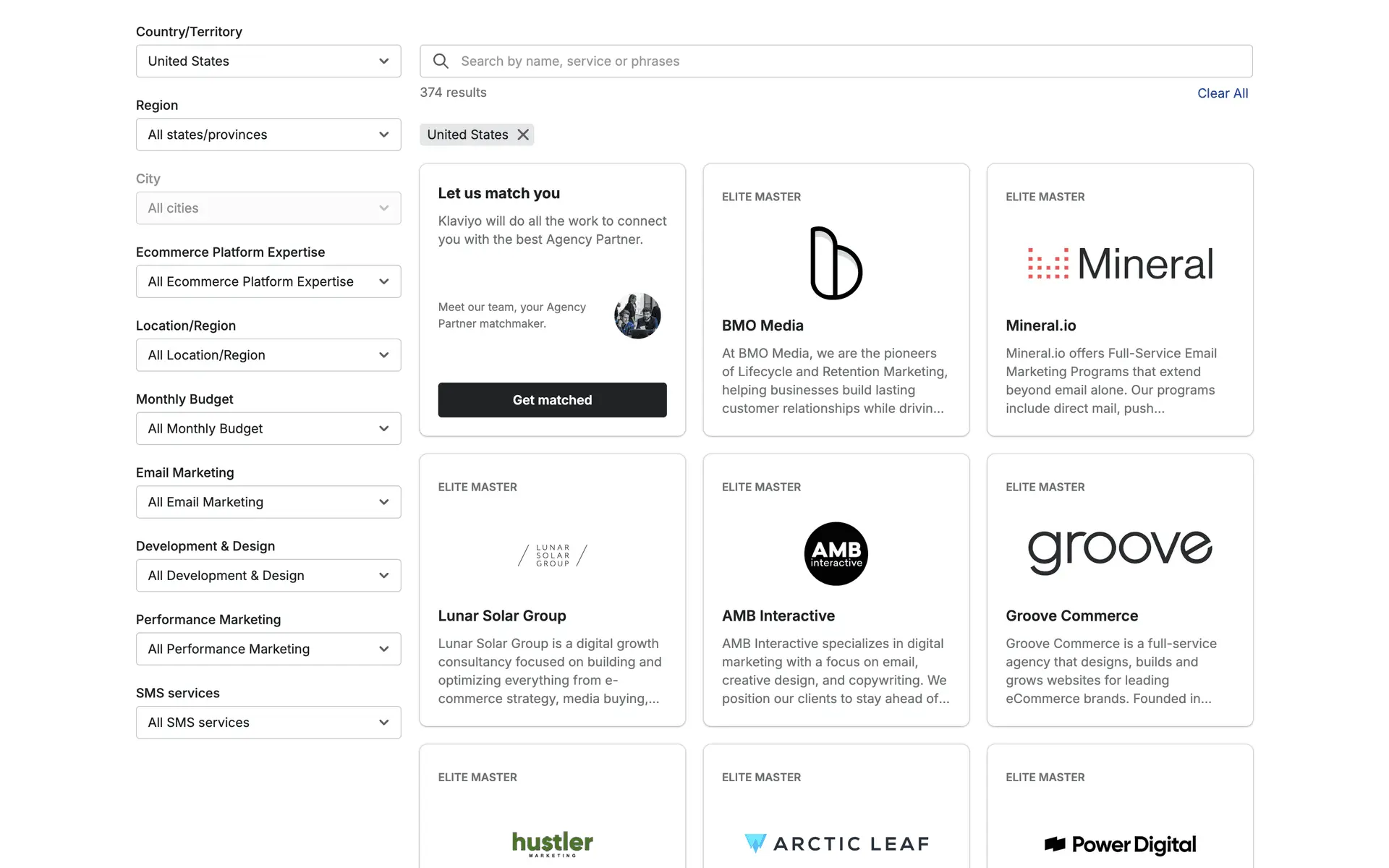The width and height of the screenshot is (1389, 868).
Task: Click the groove logo
Action: coord(1119,551)
